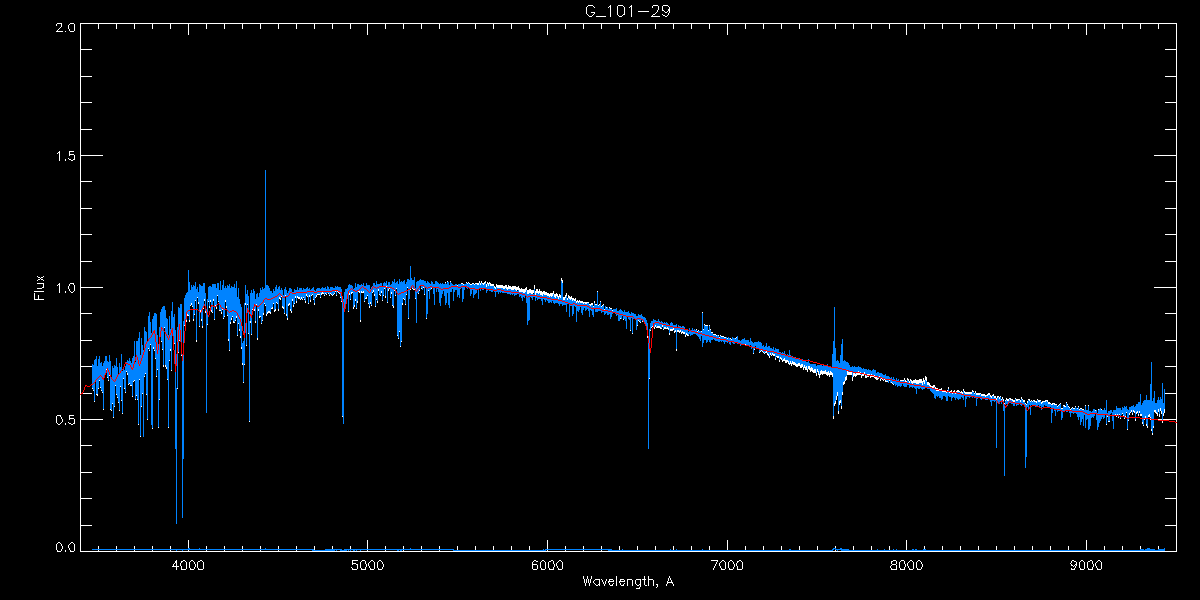Screen dimensions: 1200x600
Task: Click the deep absorption line near 4860 Å
Action: tap(343, 355)
